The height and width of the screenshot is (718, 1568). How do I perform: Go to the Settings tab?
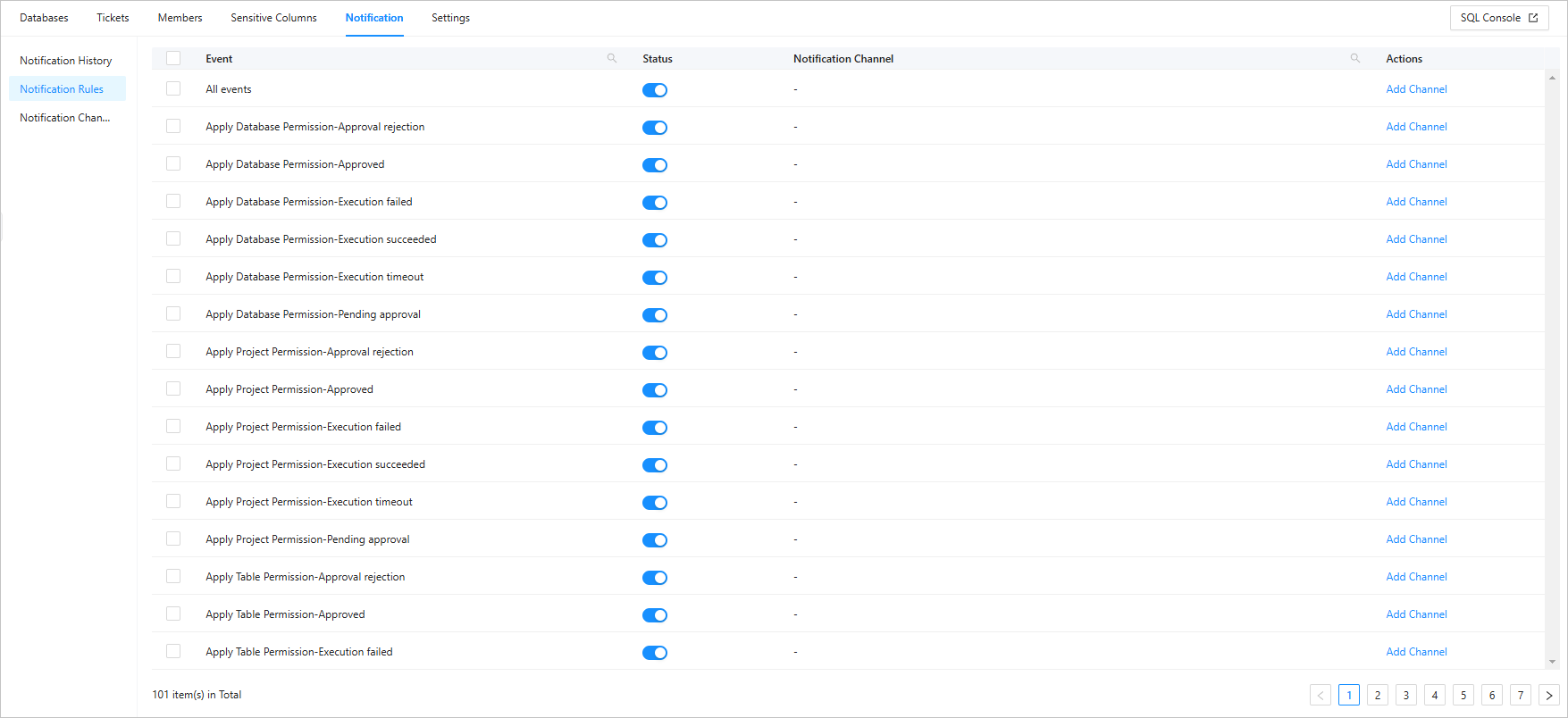450,18
